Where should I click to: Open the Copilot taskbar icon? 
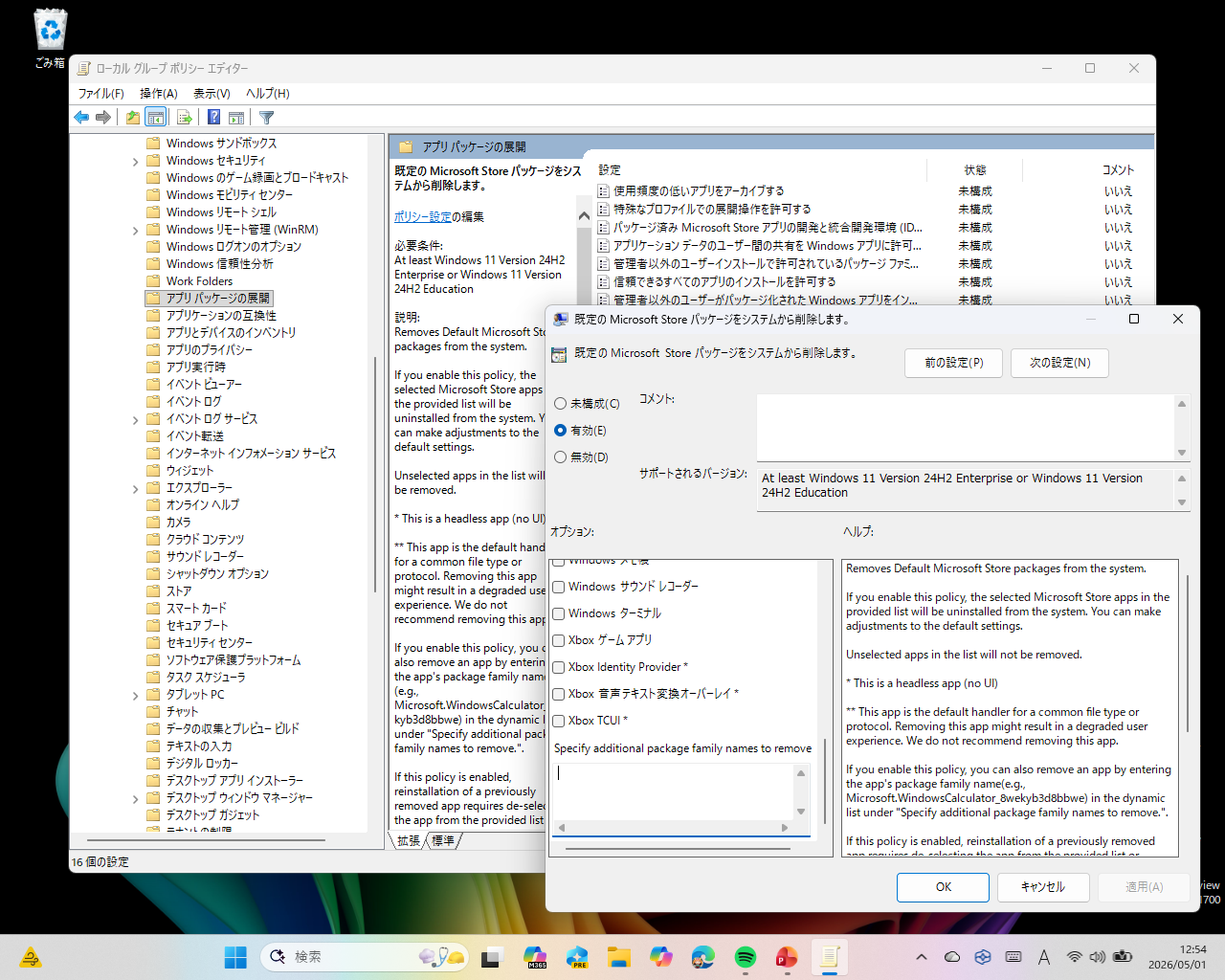click(661, 957)
